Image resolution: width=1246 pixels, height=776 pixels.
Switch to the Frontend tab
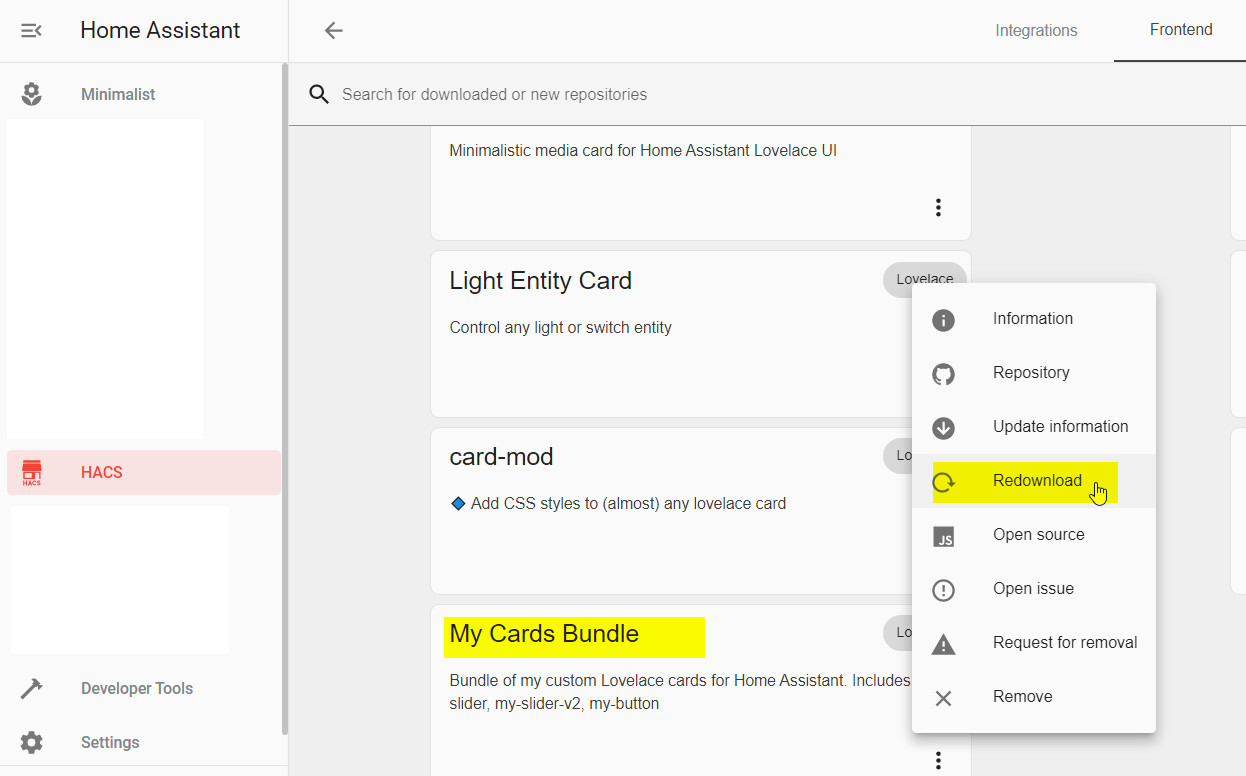[x=1180, y=30]
